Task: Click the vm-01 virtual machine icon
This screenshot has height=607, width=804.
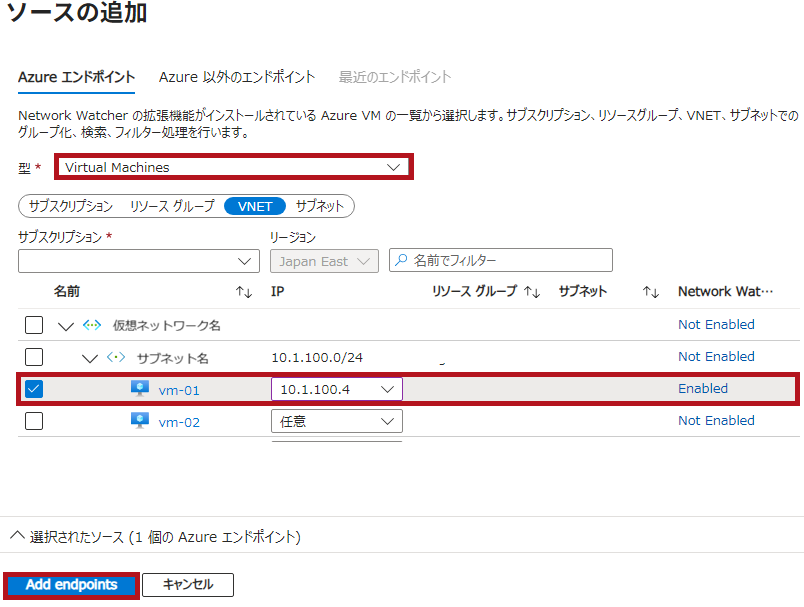Action: click(140, 389)
